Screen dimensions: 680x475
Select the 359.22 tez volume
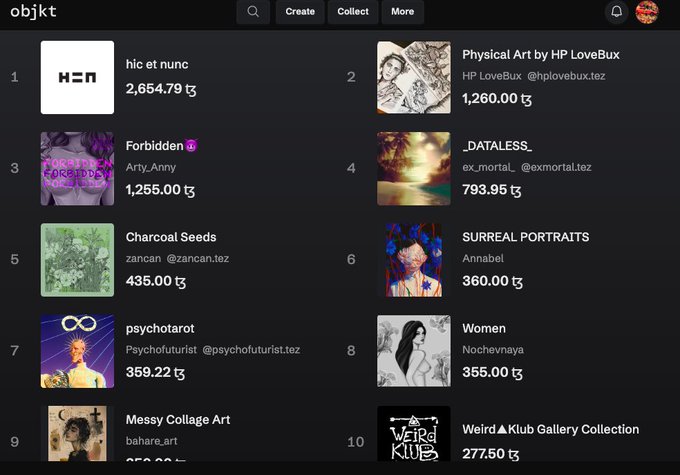click(x=155, y=372)
